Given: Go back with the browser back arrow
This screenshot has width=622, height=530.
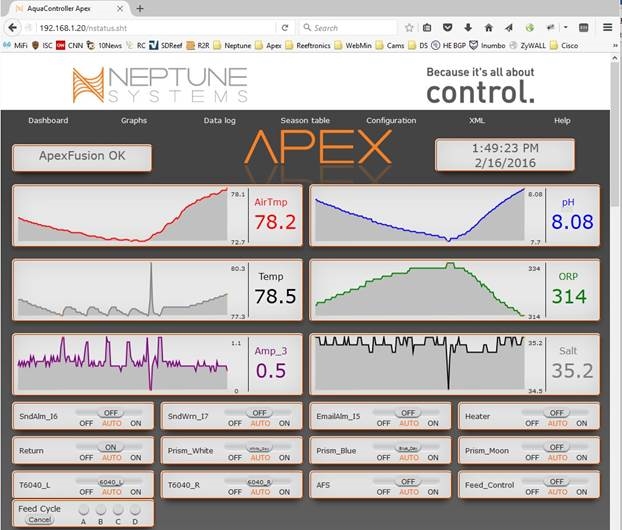Looking at the screenshot, I should pos(13,28).
